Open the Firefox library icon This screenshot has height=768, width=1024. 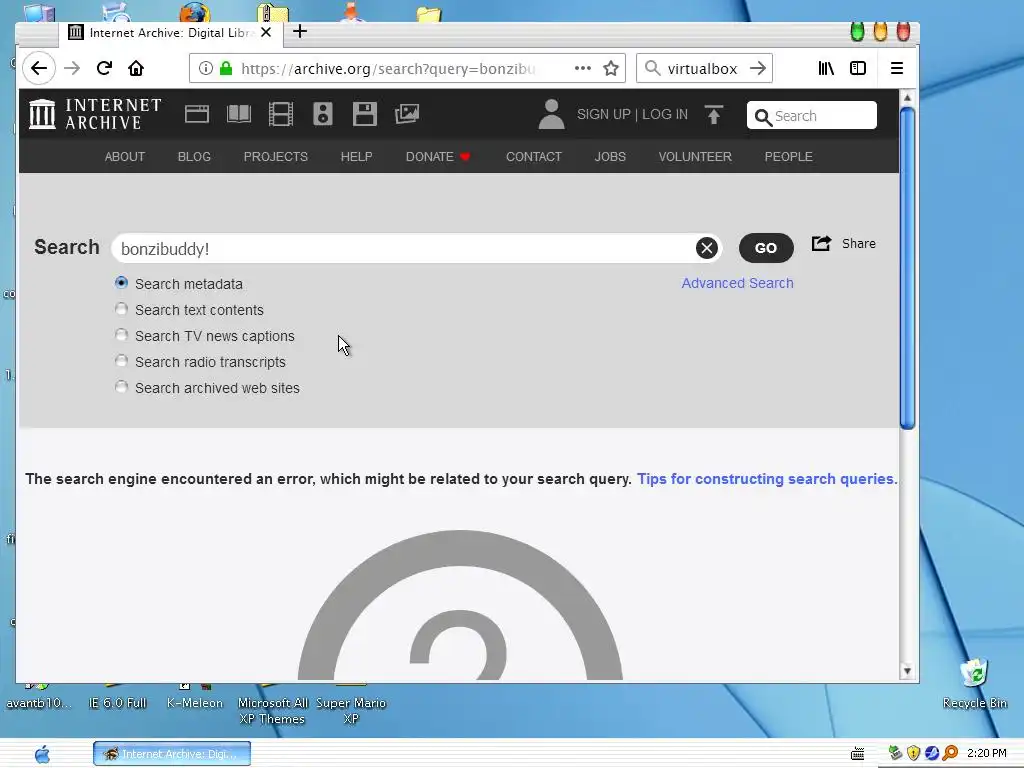pyautogui.click(x=826, y=68)
